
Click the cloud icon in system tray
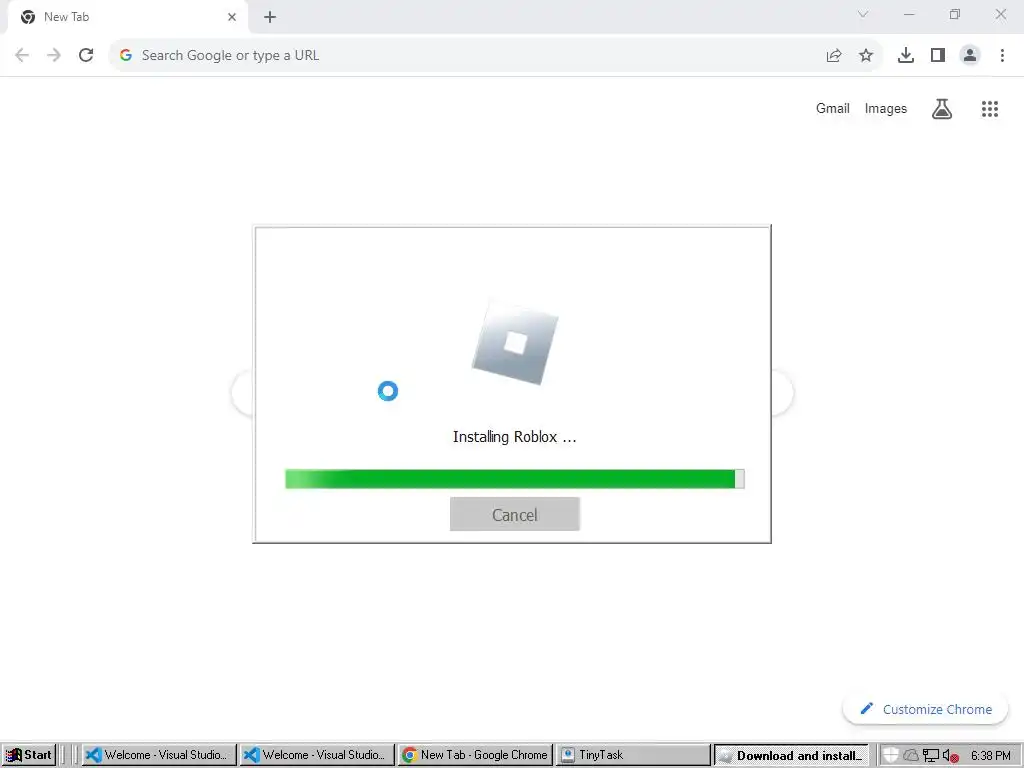(910, 756)
